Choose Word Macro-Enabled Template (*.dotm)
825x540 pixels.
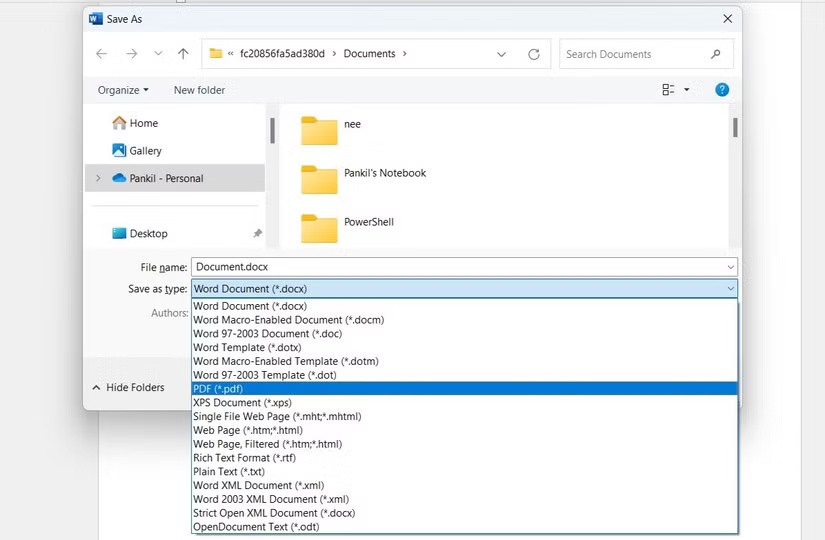(465, 361)
